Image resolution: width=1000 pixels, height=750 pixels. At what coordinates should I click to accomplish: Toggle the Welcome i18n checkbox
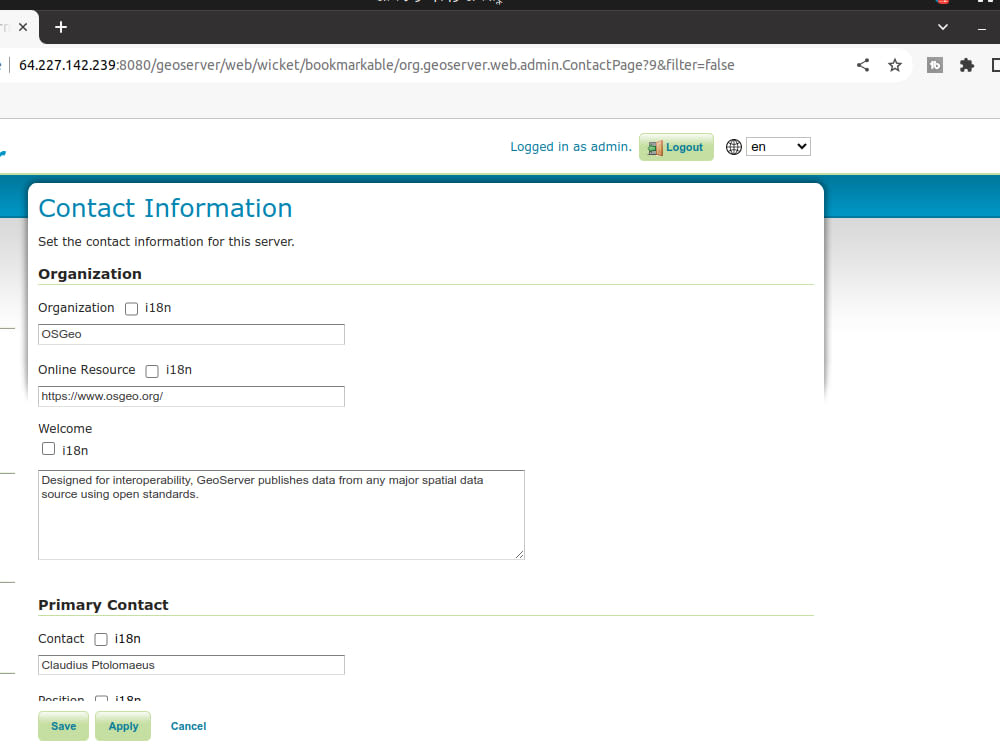48,449
